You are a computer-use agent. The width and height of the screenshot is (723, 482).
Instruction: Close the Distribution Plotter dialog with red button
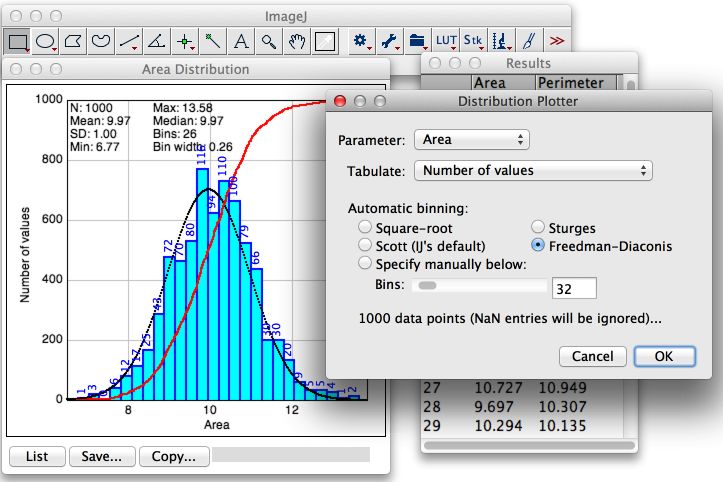tap(340, 101)
